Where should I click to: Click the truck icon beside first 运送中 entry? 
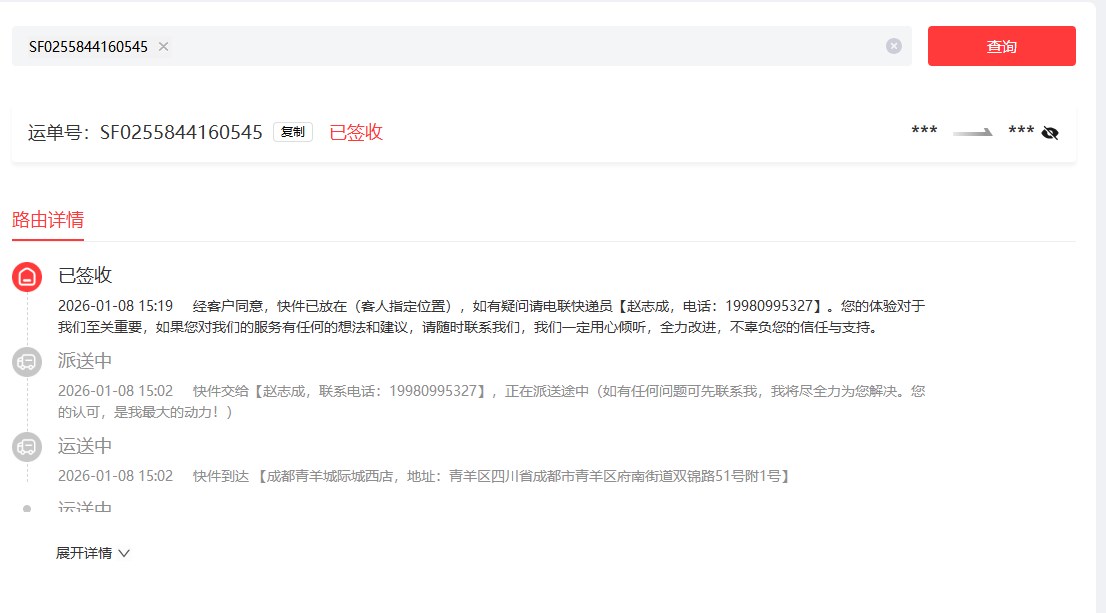pos(27,447)
